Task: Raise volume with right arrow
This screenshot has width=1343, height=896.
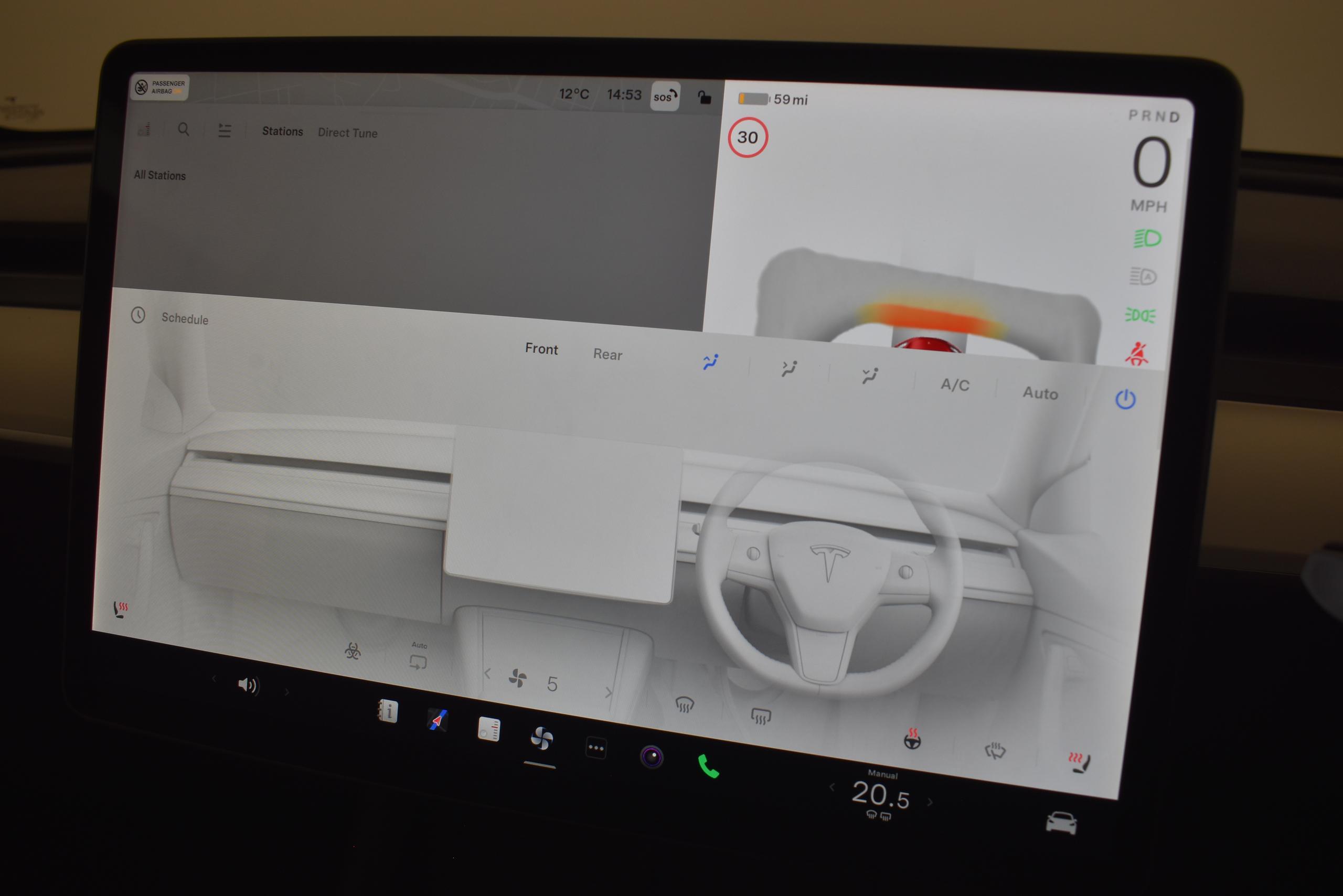Action: pyautogui.click(x=287, y=692)
